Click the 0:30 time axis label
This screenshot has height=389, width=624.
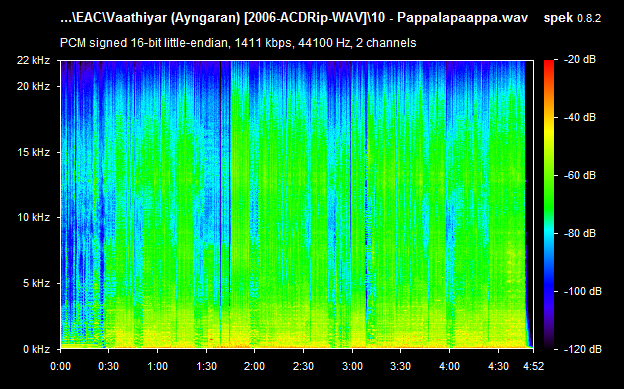point(109,366)
